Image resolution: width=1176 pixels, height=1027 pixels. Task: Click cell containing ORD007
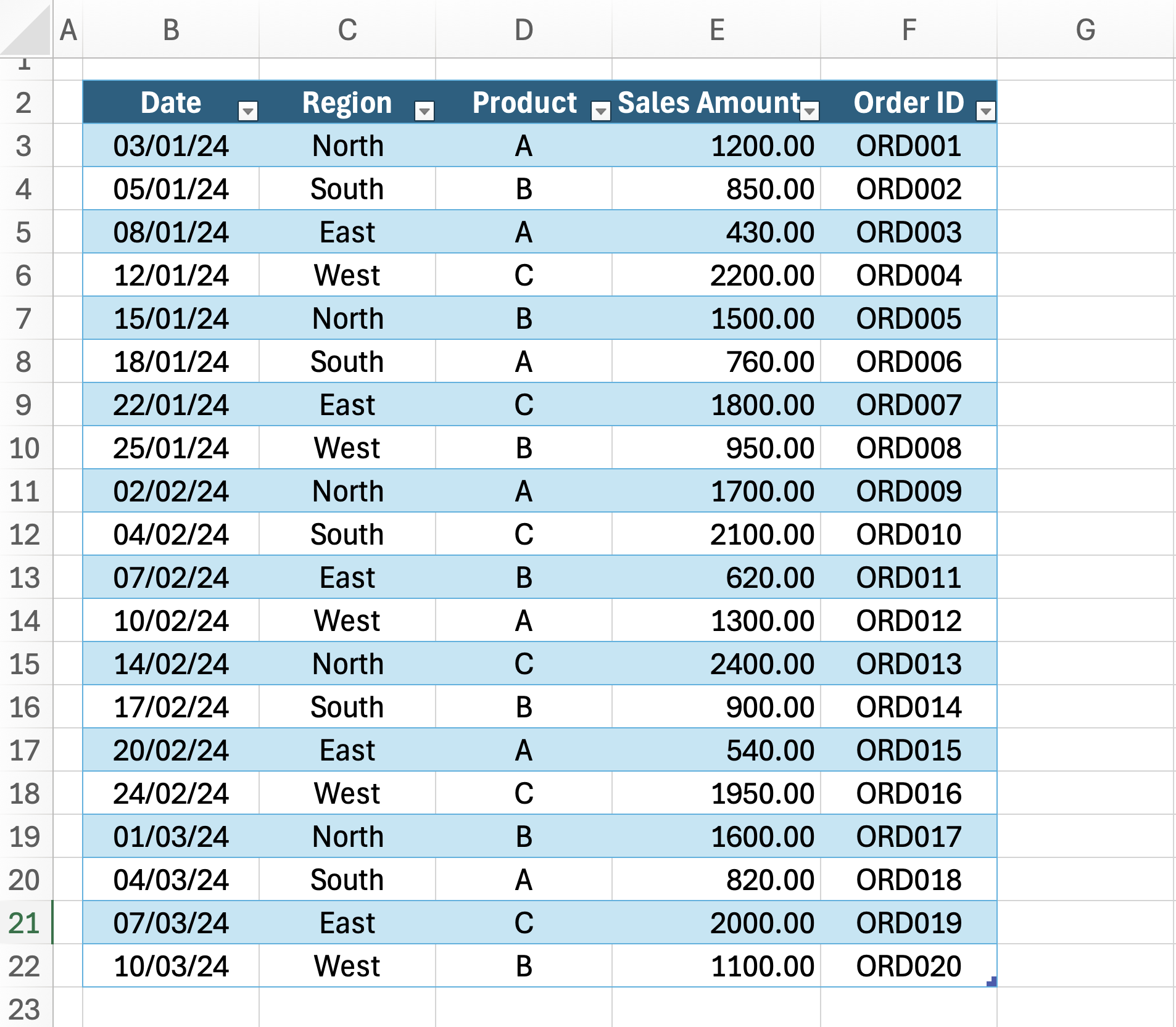(909, 405)
